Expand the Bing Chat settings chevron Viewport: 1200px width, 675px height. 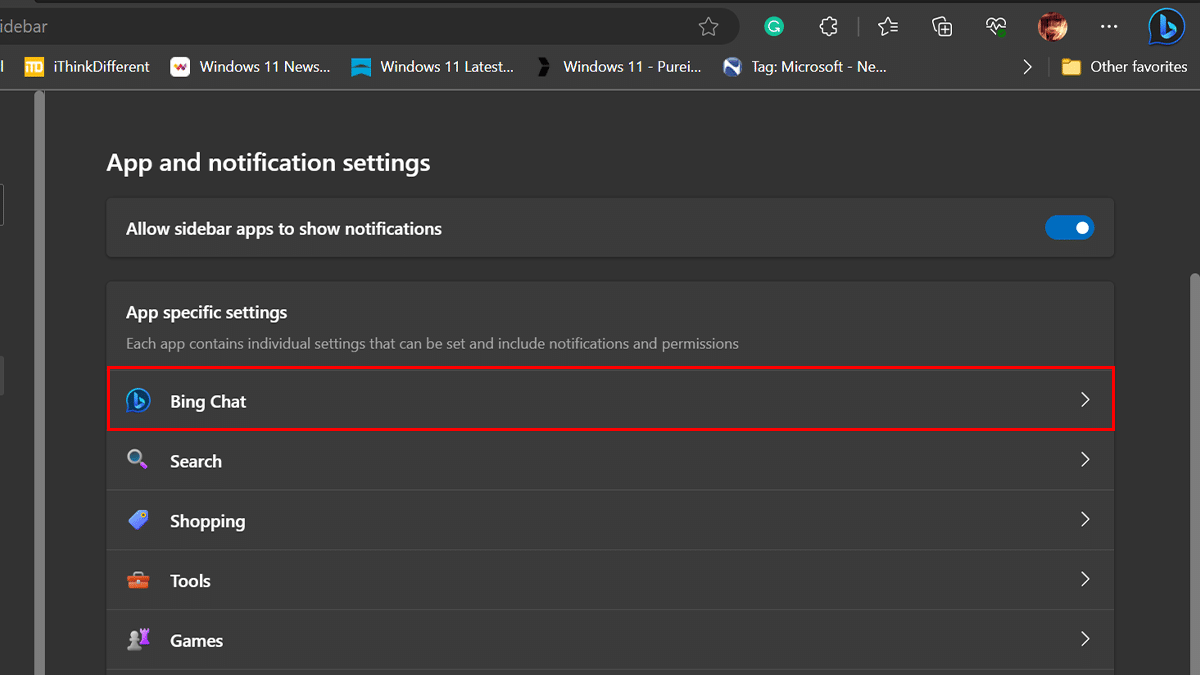point(1085,400)
